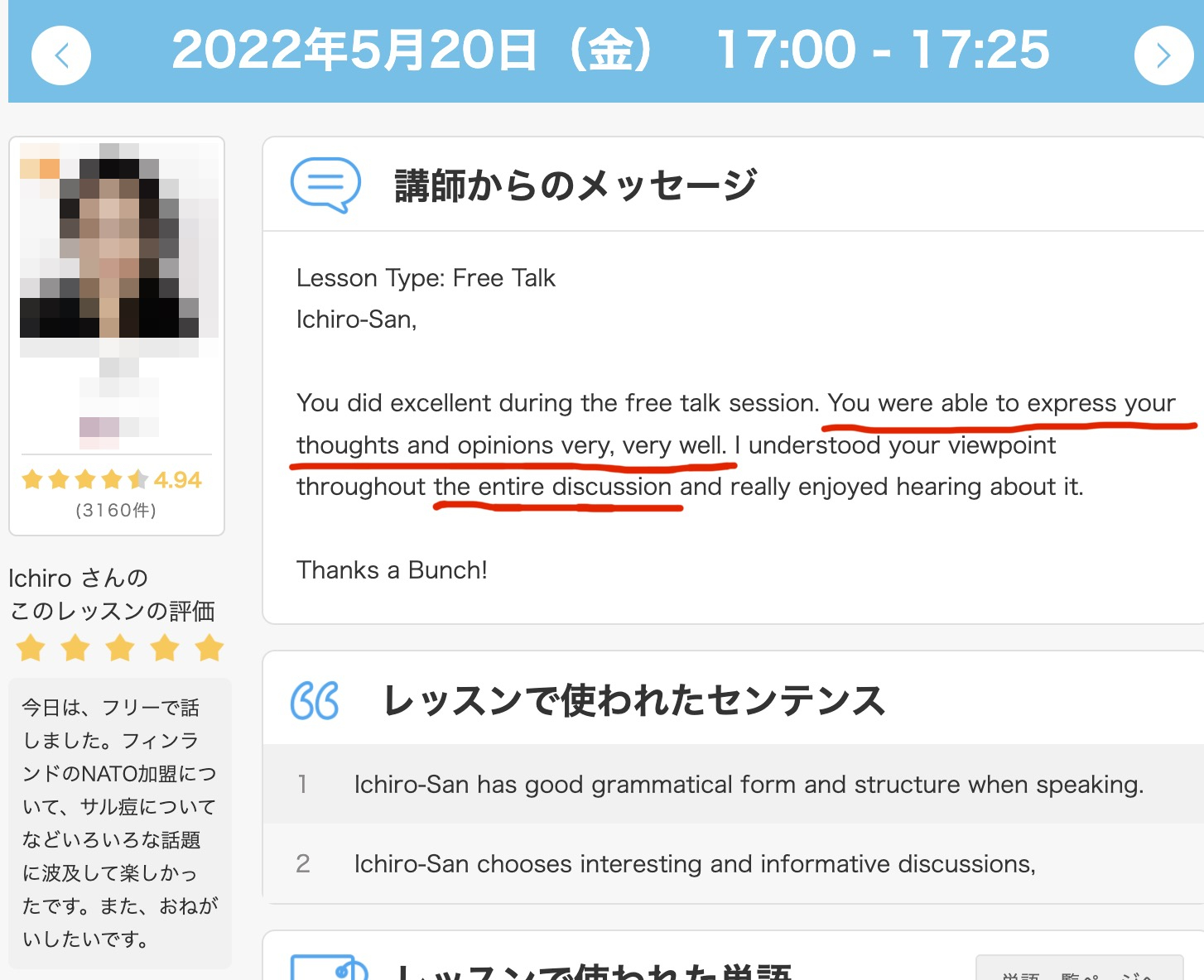The image size is (1204, 980).
Task: Click the third star of lesson rating
Action: [x=120, y=647]
